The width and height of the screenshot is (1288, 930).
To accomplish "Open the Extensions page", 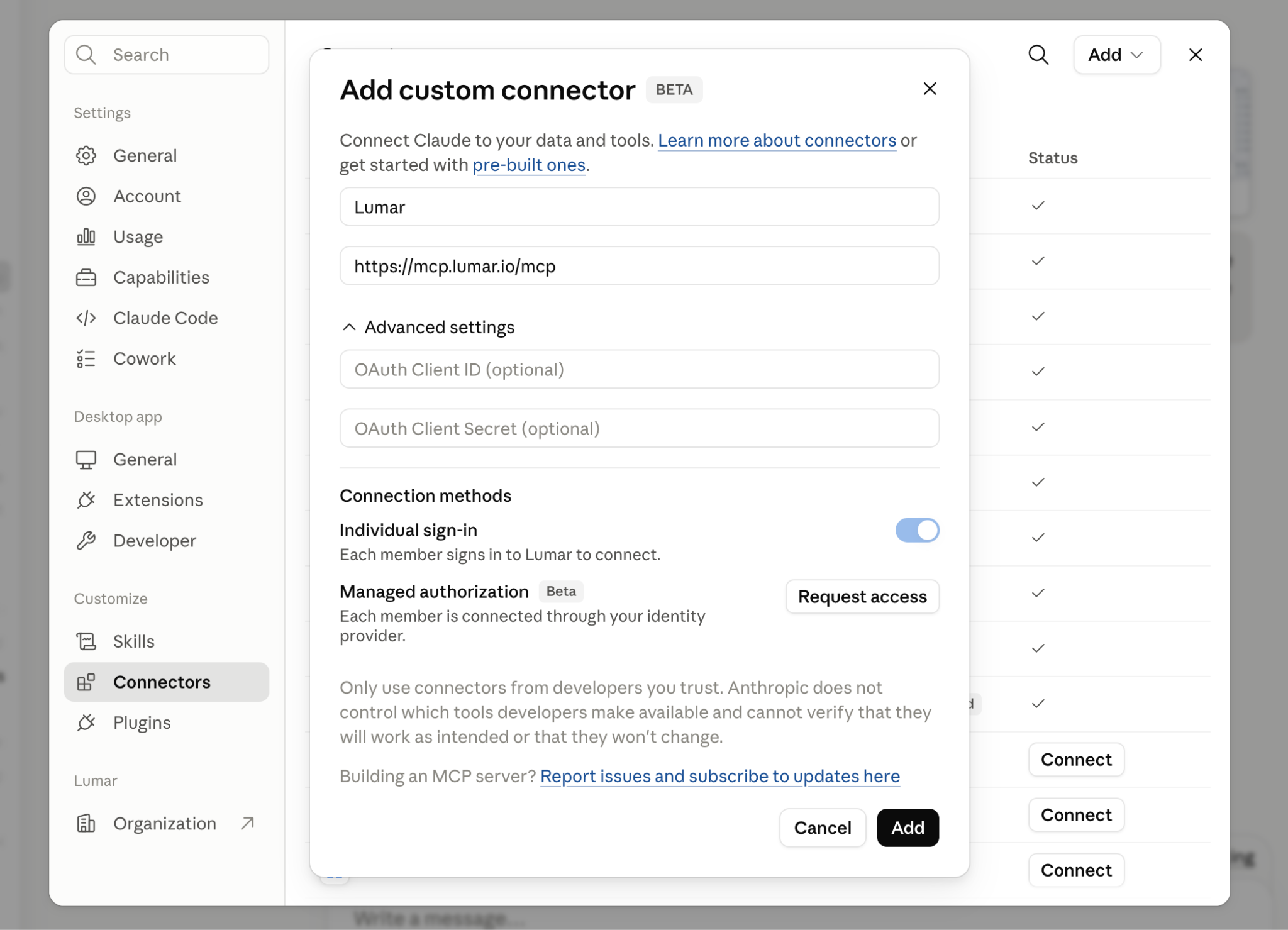I will pyautogui.click(x=167, y=500).
